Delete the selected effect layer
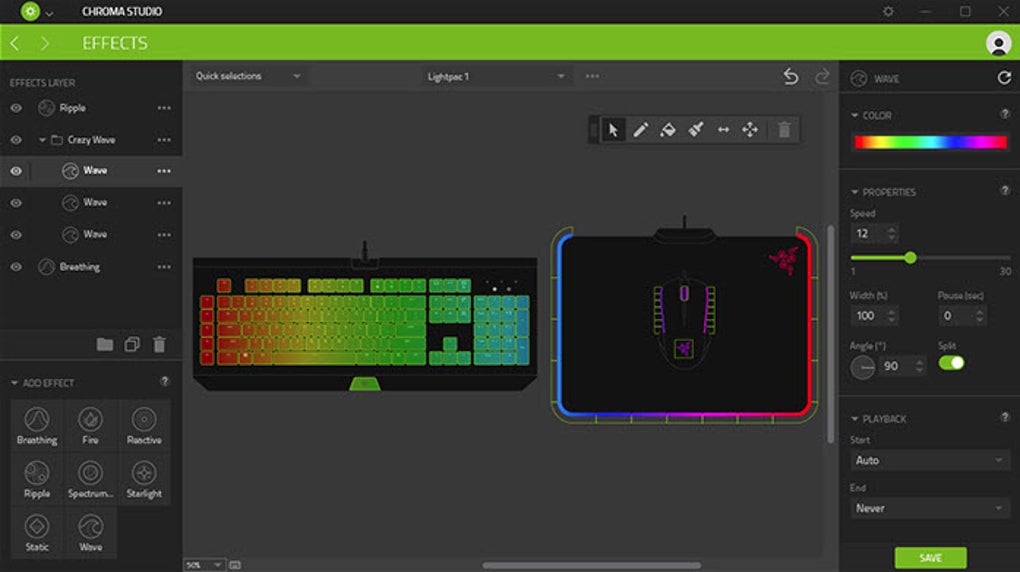Viewport: 1020px width, 572px height. [159, 344]
